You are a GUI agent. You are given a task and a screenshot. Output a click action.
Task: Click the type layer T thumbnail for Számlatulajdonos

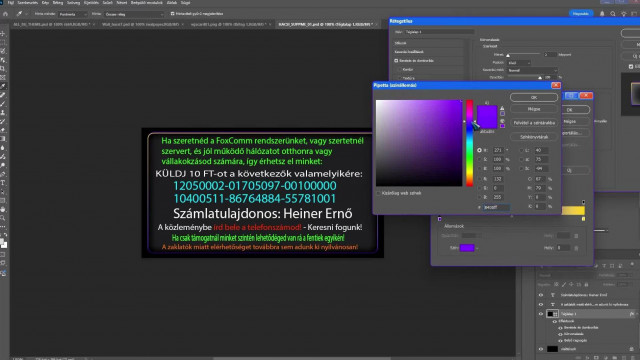click(x=553, y=295)
